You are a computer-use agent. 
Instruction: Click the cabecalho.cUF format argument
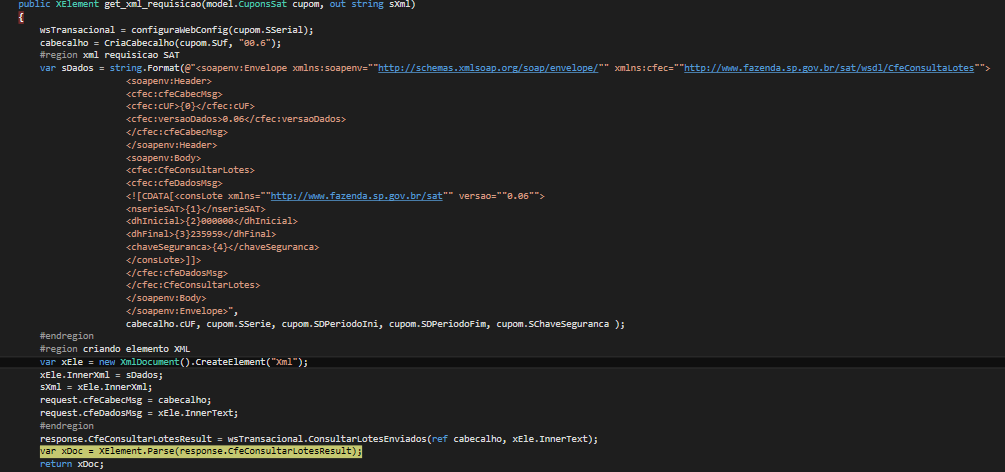click(x=161, y=324)
